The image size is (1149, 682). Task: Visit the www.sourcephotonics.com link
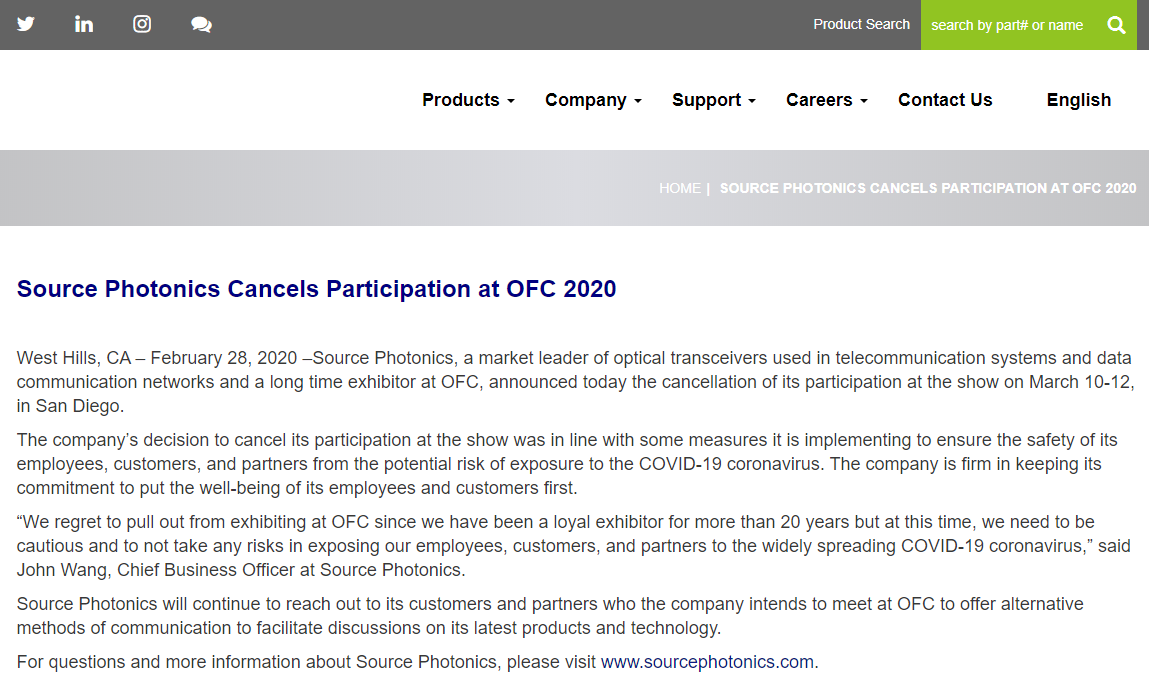coord(707,662)
